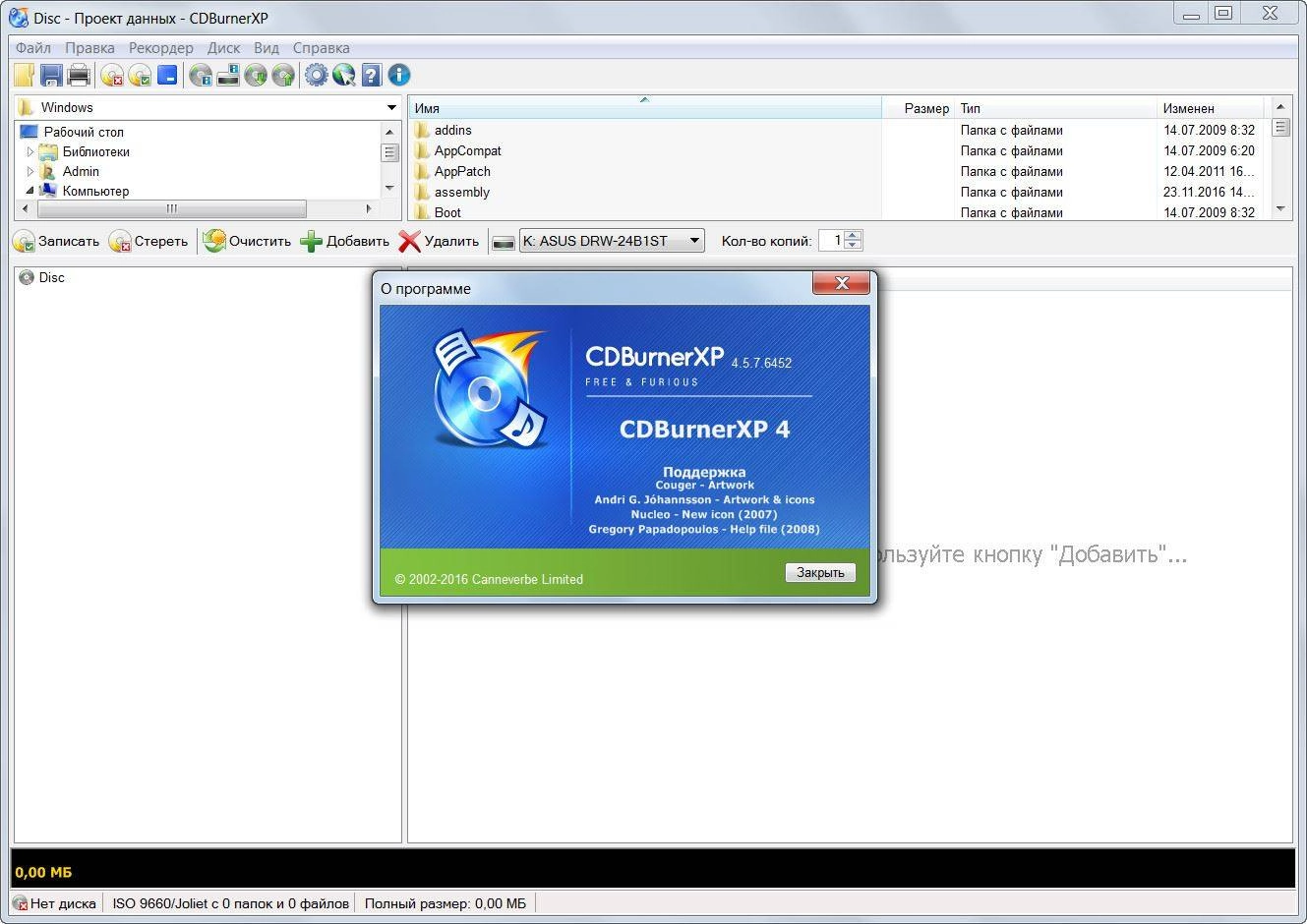Viewport: 1307px width, 924px height.
Task: Click the New project toolbar icon
Action: click(x=25, y=75)
